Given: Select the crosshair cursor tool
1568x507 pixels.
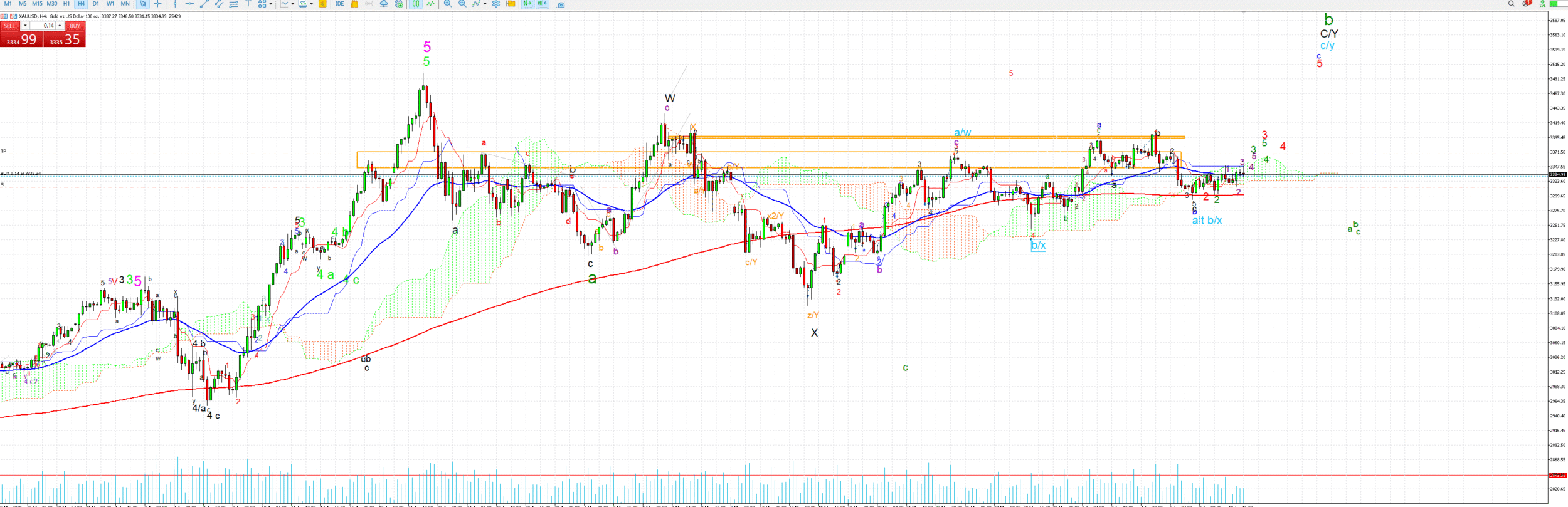Looking at the screenshot, I should (x=157, y=4).
